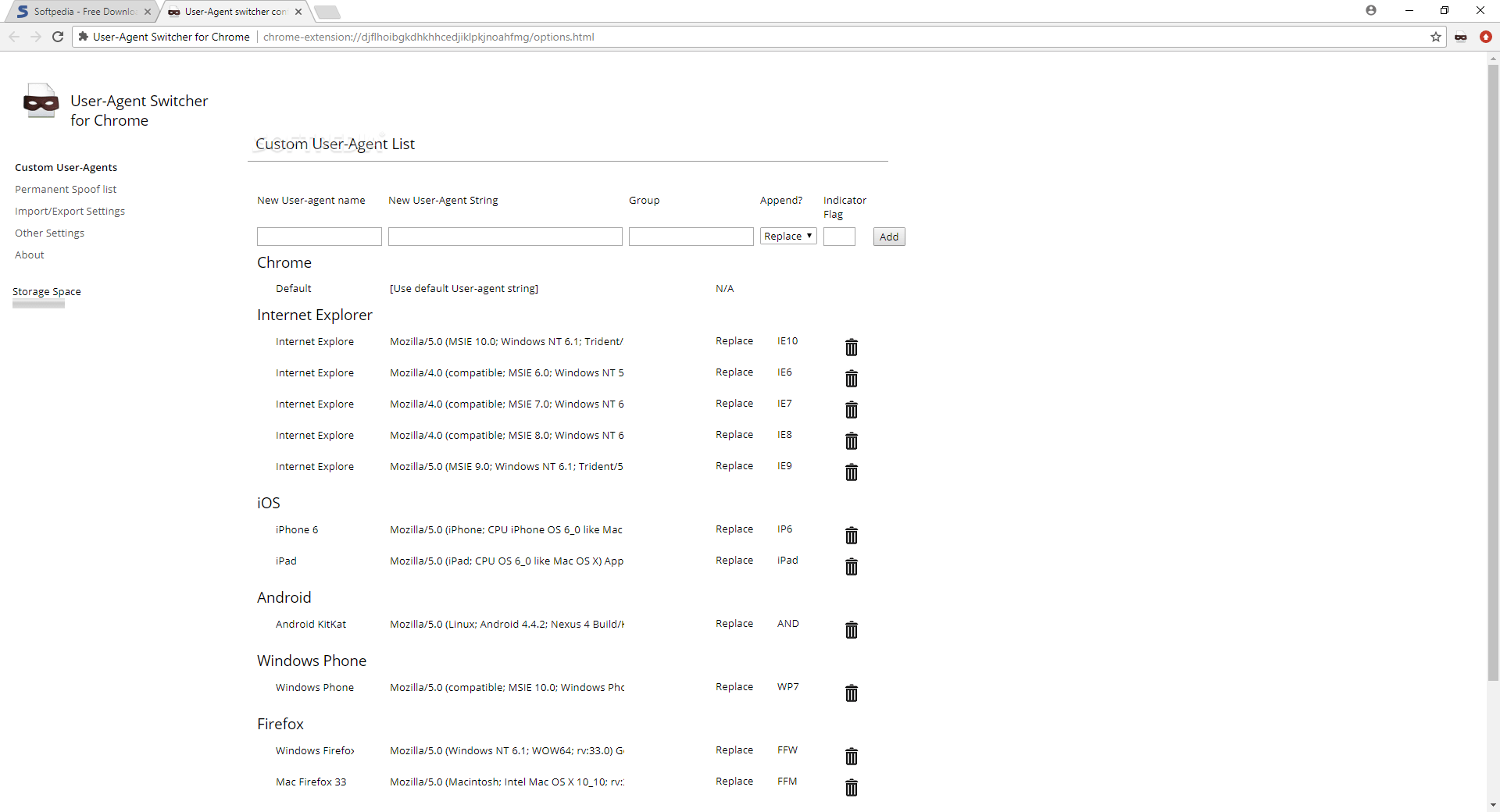Focus the New User-Agent String field
The height and width of the screenshot is (812, 1500).
click(505, 237)
